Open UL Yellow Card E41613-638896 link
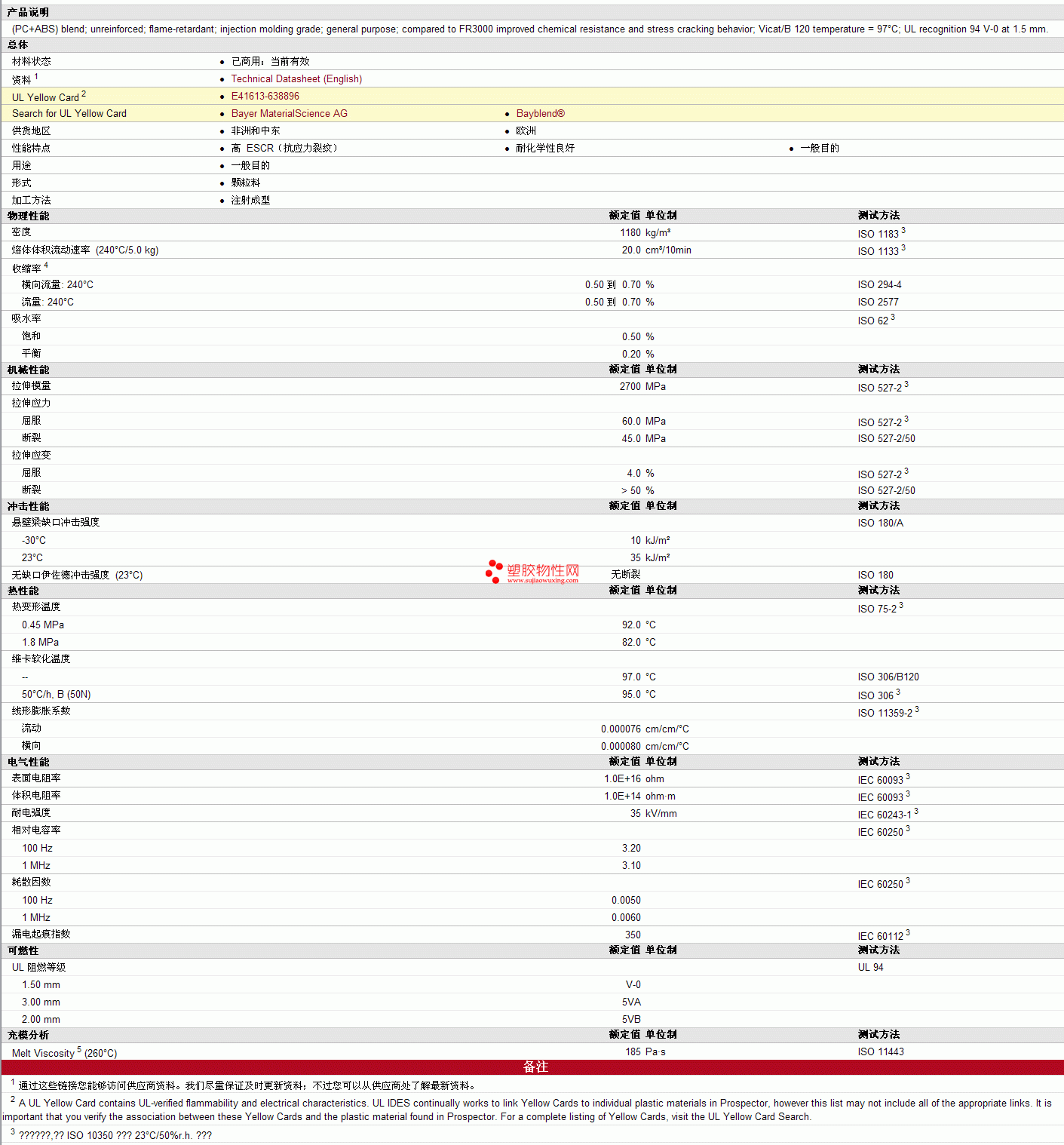The width and height of the screenshot is (1064, 1145). pyautogui.click(x=265, y=96)
